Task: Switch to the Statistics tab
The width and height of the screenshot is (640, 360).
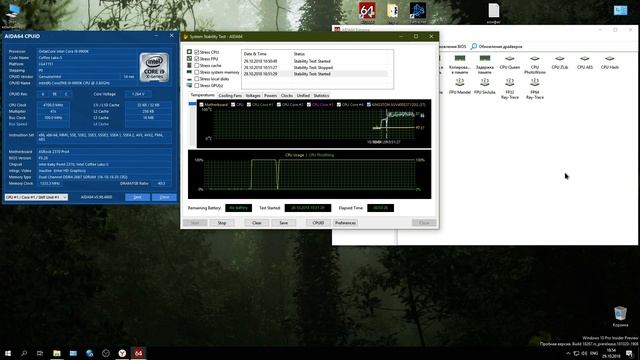Action: (x=321, y=96)
